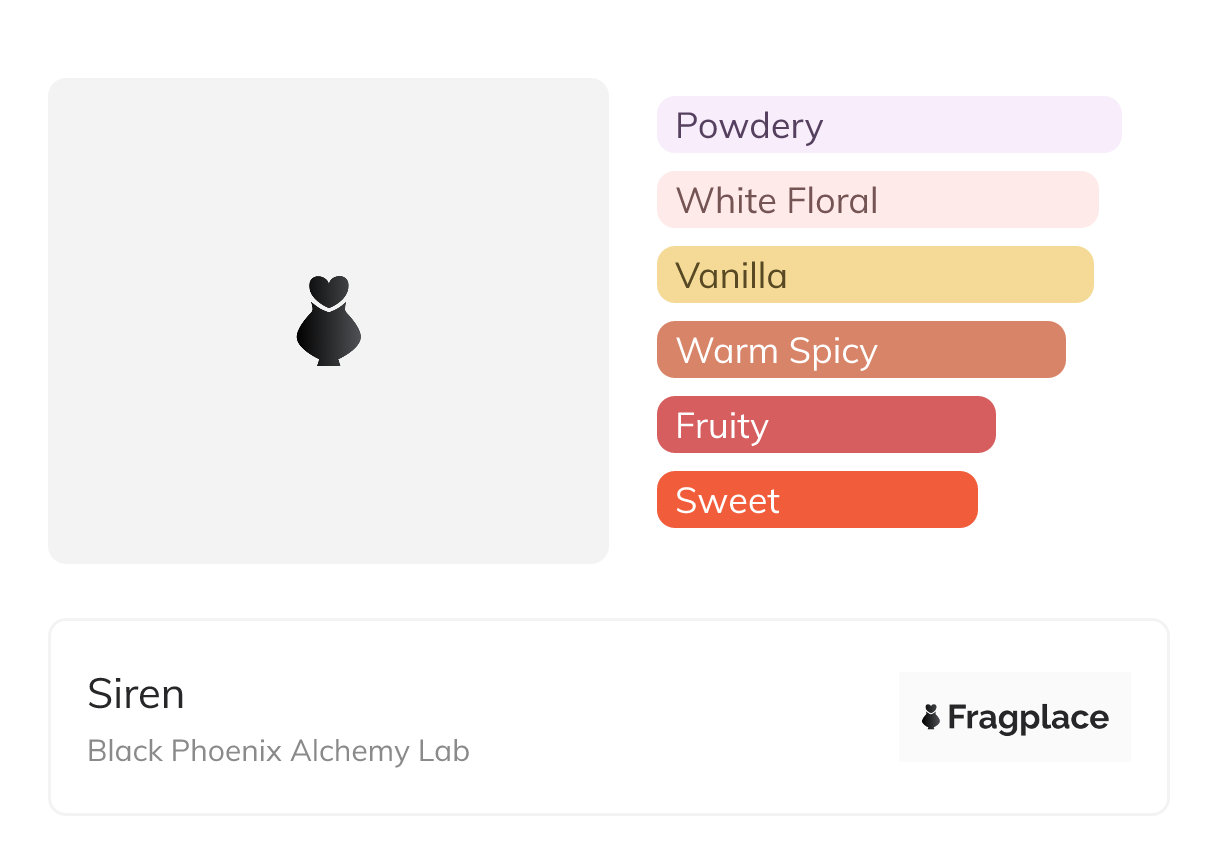
Task: Click the gray fragrance image placeholder panel
Action: tap(328, 321)
